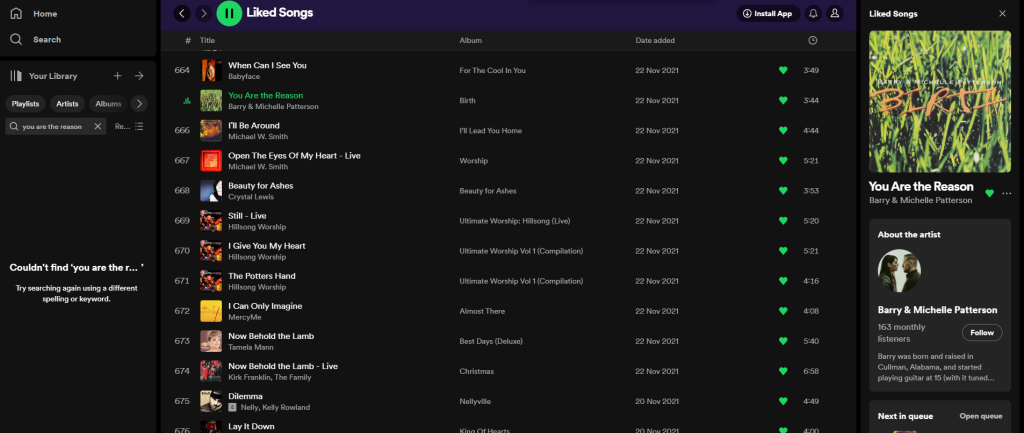The height and width of the screenshot is (433, 1024).
Task: Close the Liked Songs now-playing panel
Action: pos(1002,13)
